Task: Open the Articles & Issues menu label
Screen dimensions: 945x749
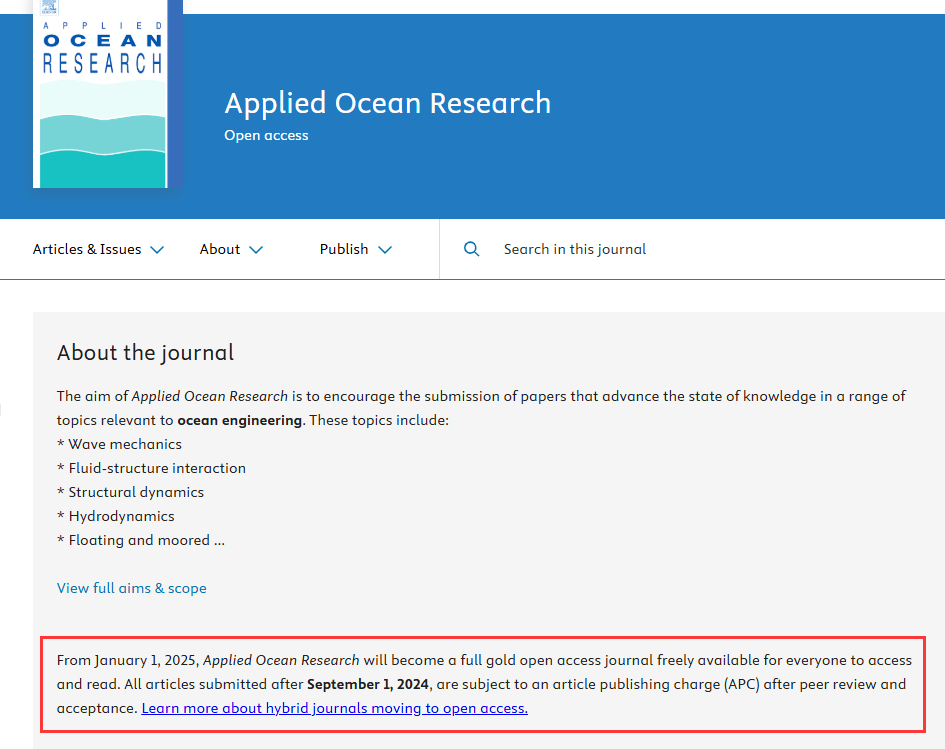Action: (87, 249)
